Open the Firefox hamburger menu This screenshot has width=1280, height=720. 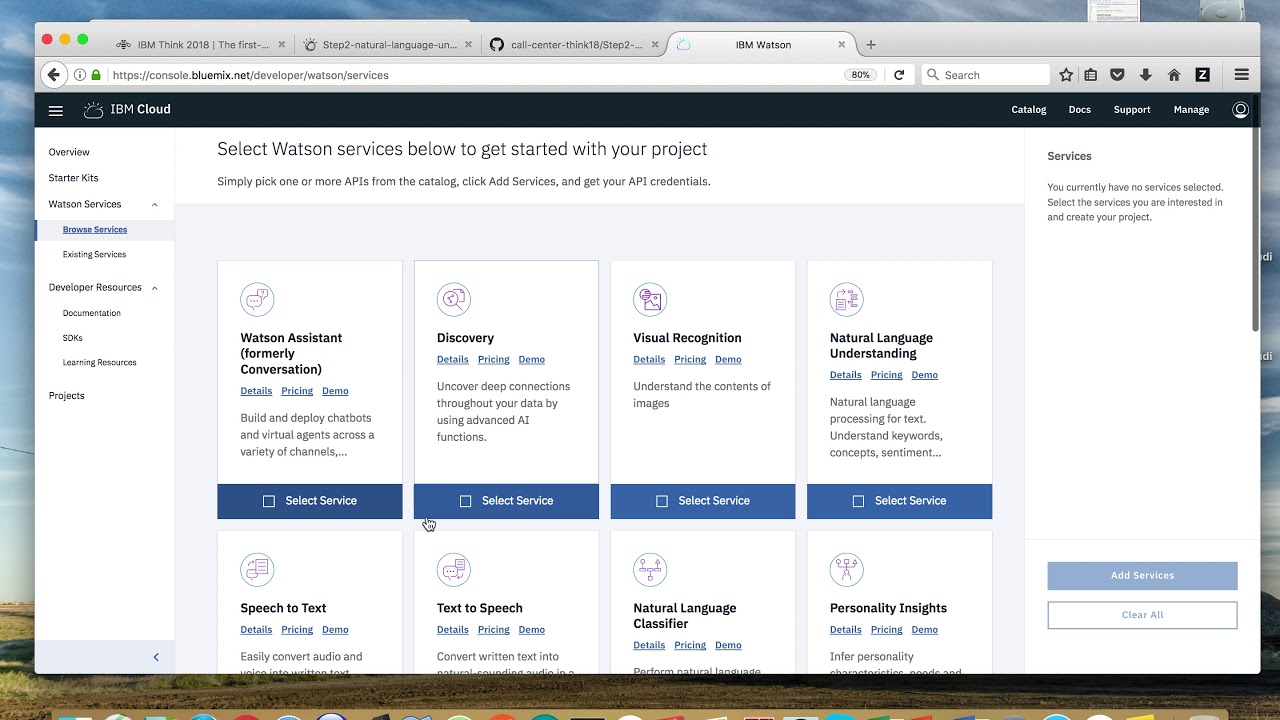pyautogui.click(x=1241, y=75)
